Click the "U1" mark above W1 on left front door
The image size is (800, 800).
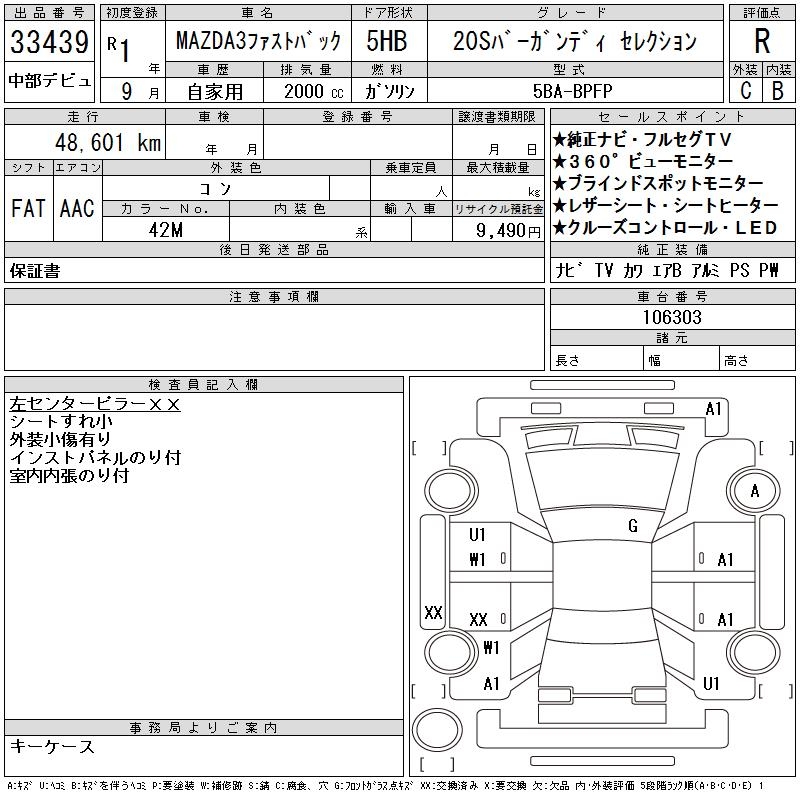(x=477, y=535)
